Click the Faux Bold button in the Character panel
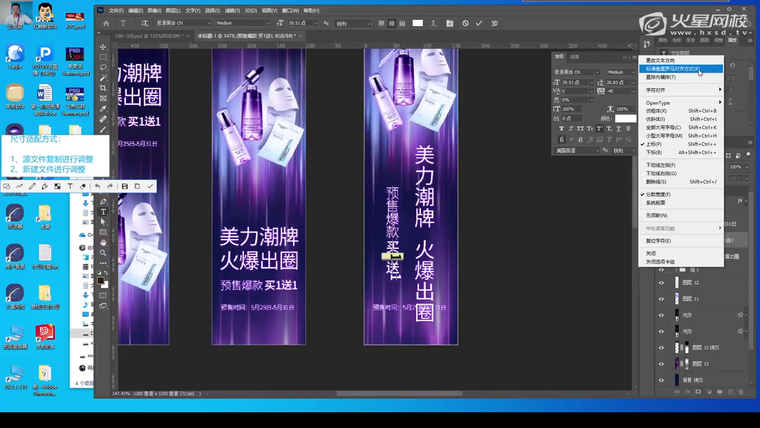This screenshot has height=428, width=760. point(561,128)
